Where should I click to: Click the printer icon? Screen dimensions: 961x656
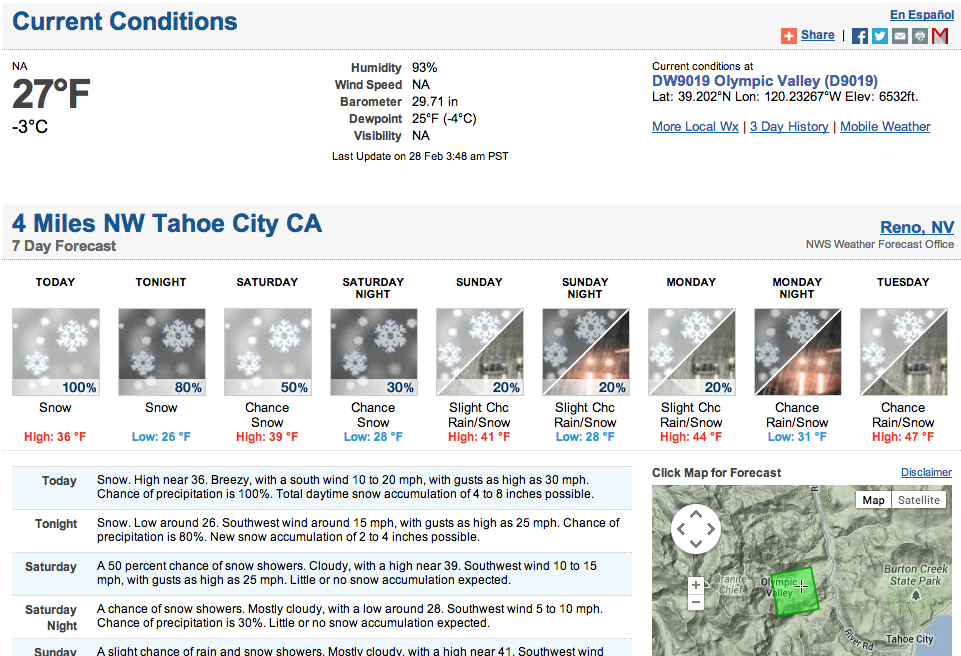click(920, 36)
